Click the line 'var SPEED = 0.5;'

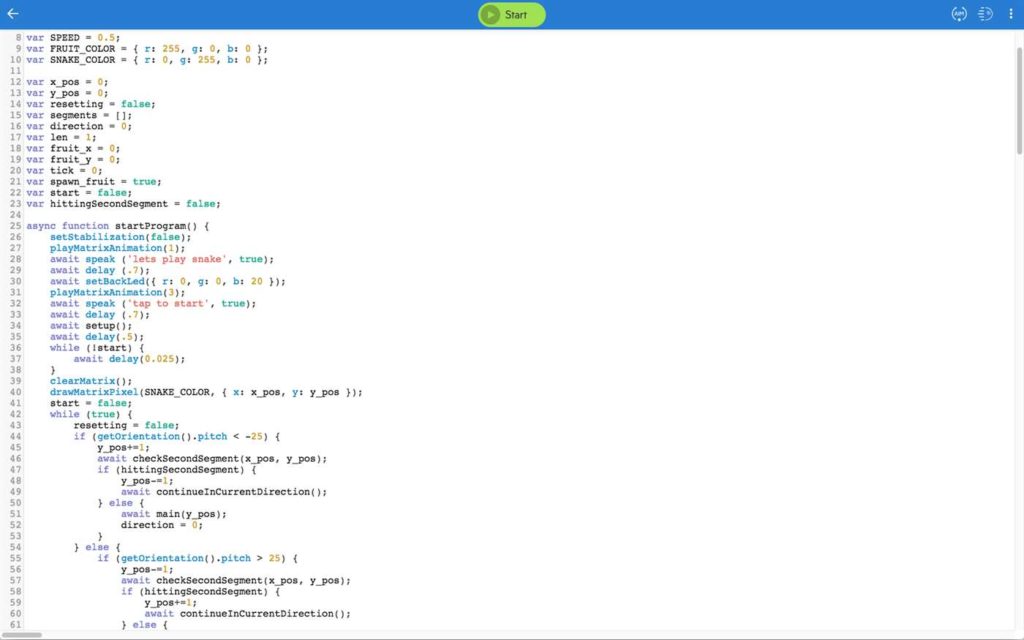click(x=73, y=38)
